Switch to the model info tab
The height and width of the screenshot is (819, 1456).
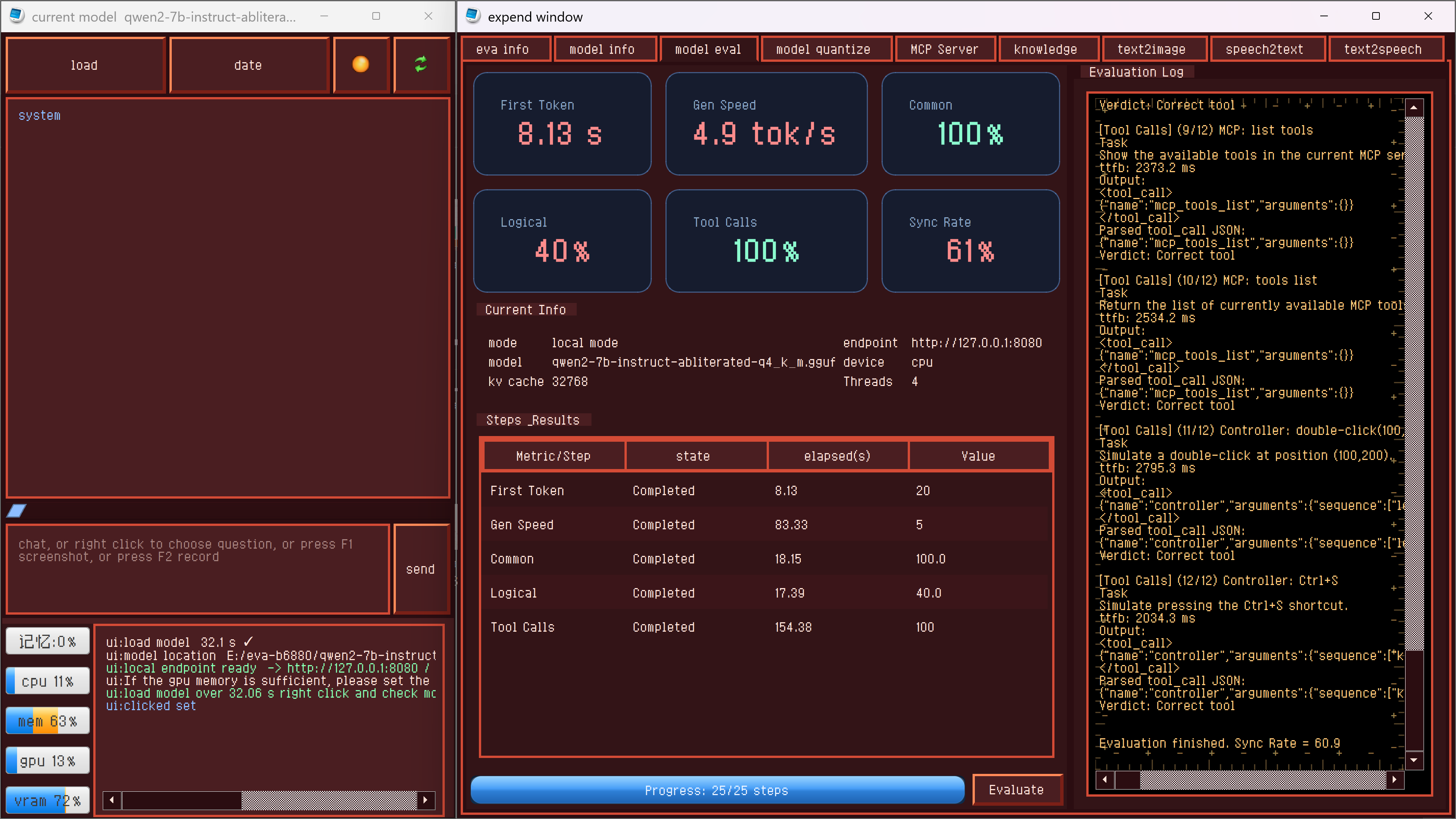pyautogui.click(x=602, y=49)
